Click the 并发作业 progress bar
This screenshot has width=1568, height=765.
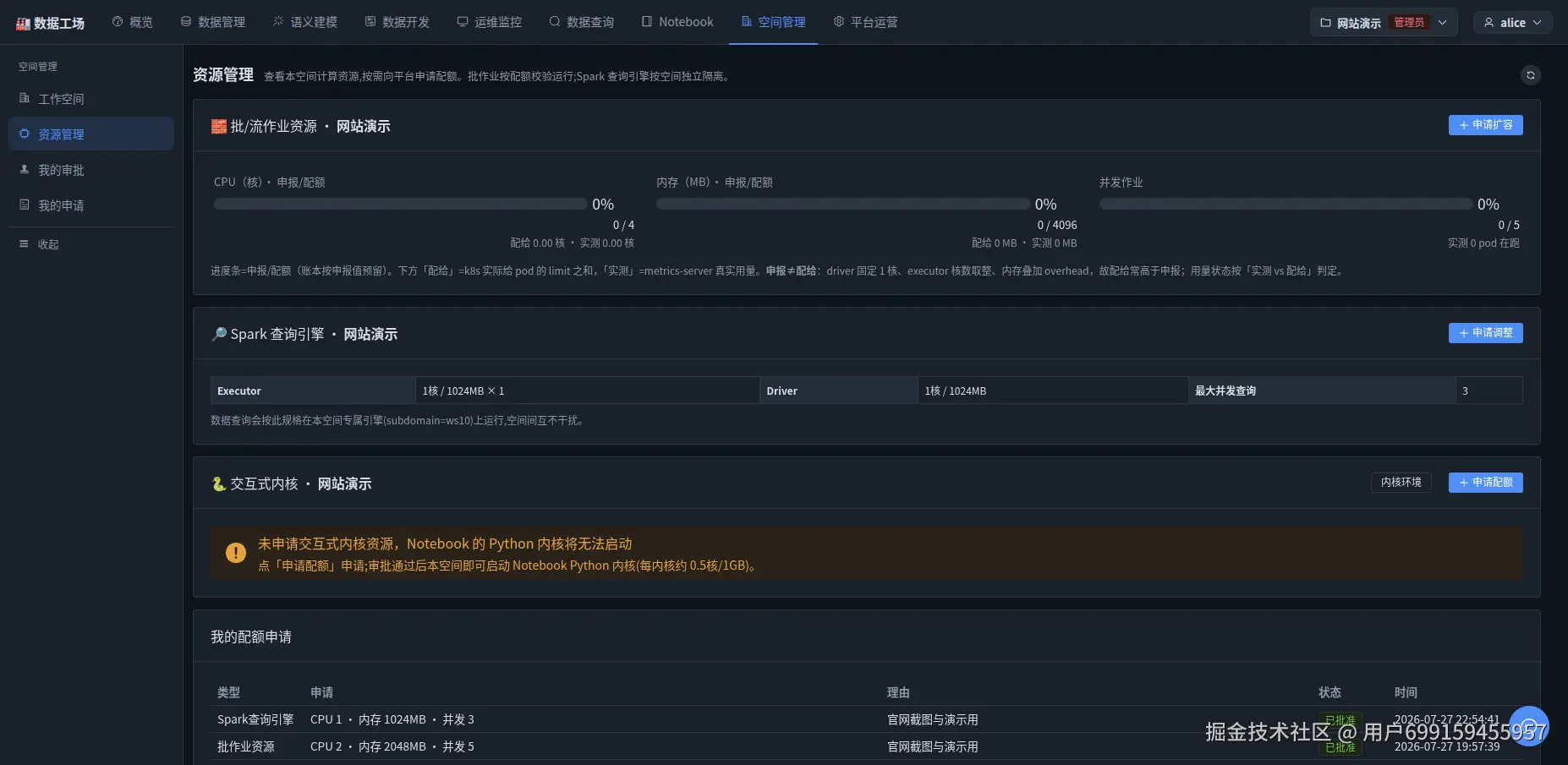[1286, 204]
